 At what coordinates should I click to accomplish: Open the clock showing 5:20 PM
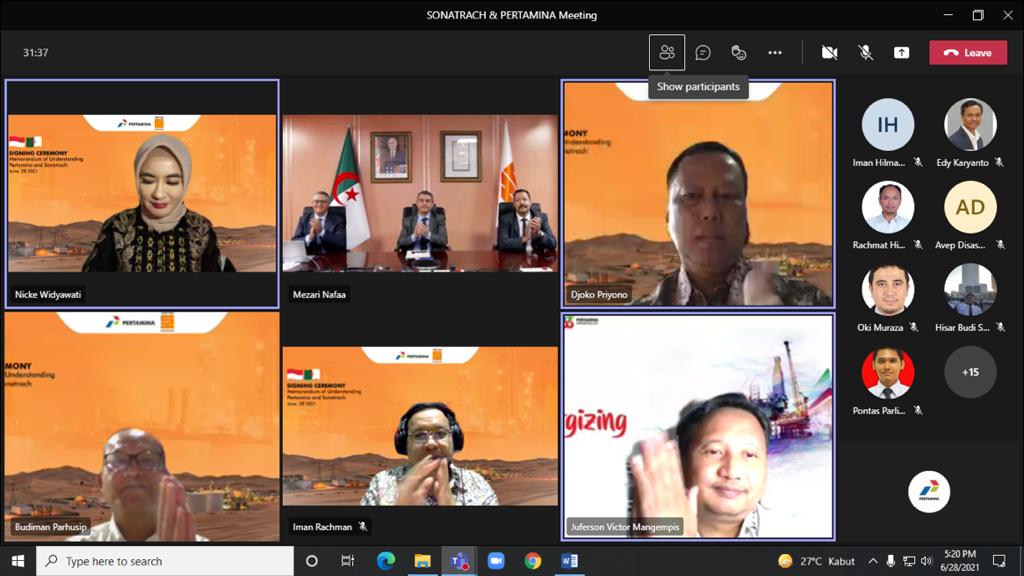960,561
